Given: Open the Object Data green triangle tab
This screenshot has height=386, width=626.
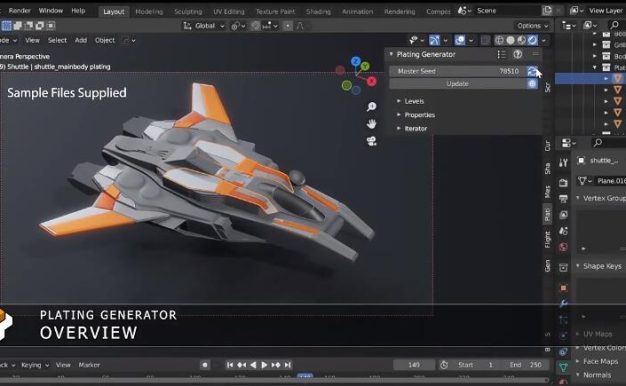Looking at the screenshot, I should click(563, 367).
